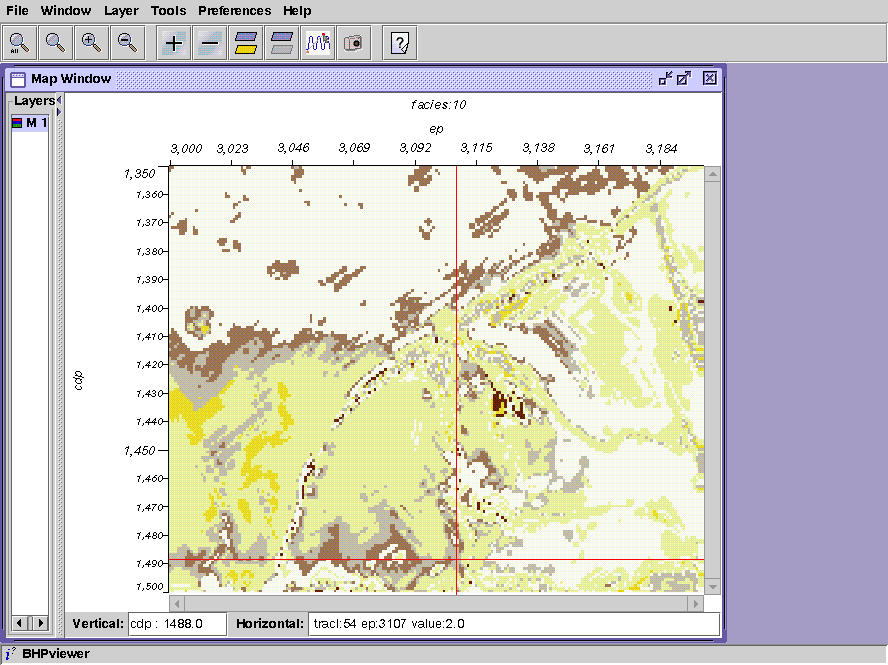Click the Layers panel heading
Screen dimensions: 888x665
34,101
